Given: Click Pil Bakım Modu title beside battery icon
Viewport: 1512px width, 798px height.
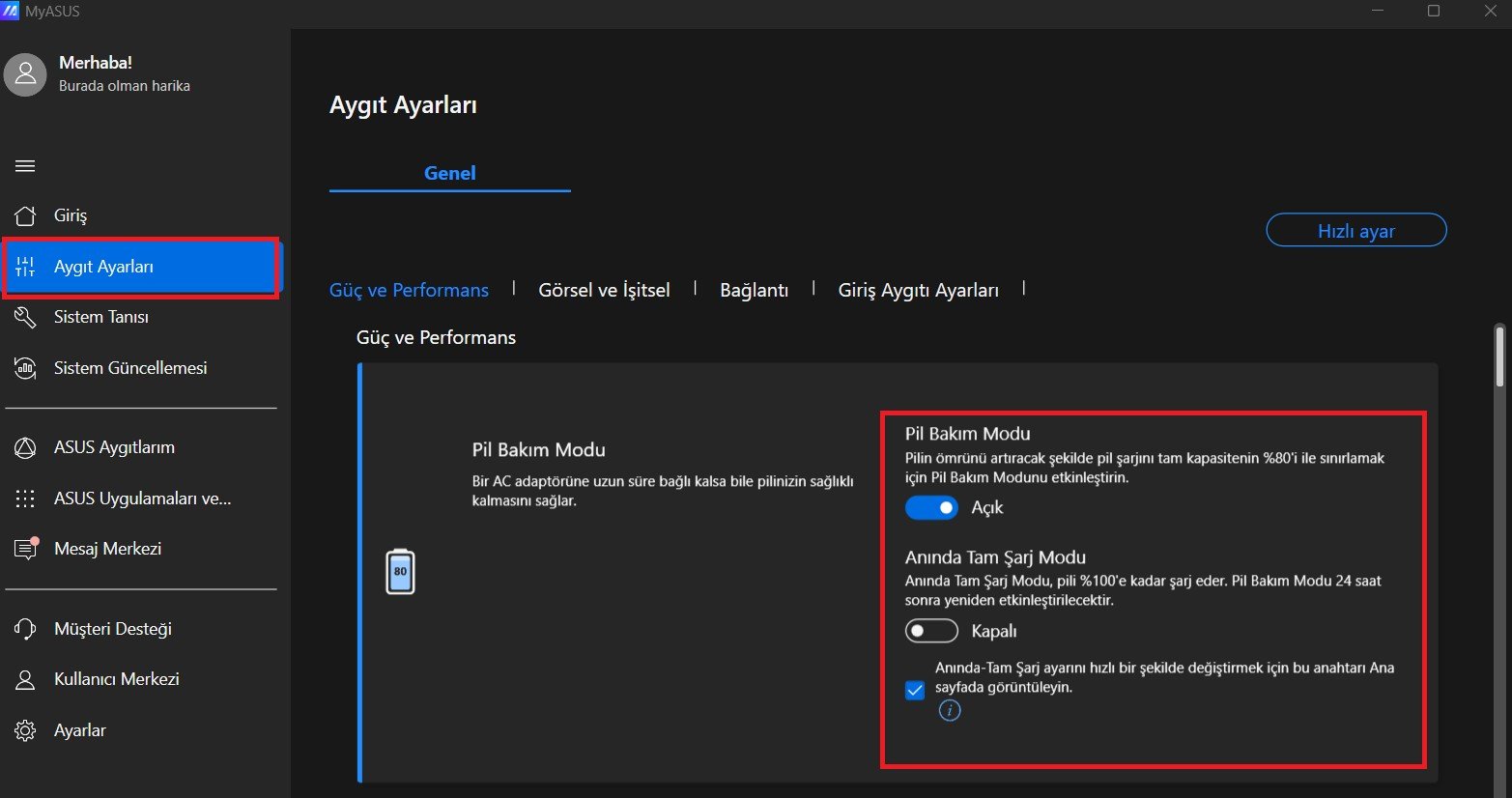Looking at the screenshot, I should click(538, 449).
